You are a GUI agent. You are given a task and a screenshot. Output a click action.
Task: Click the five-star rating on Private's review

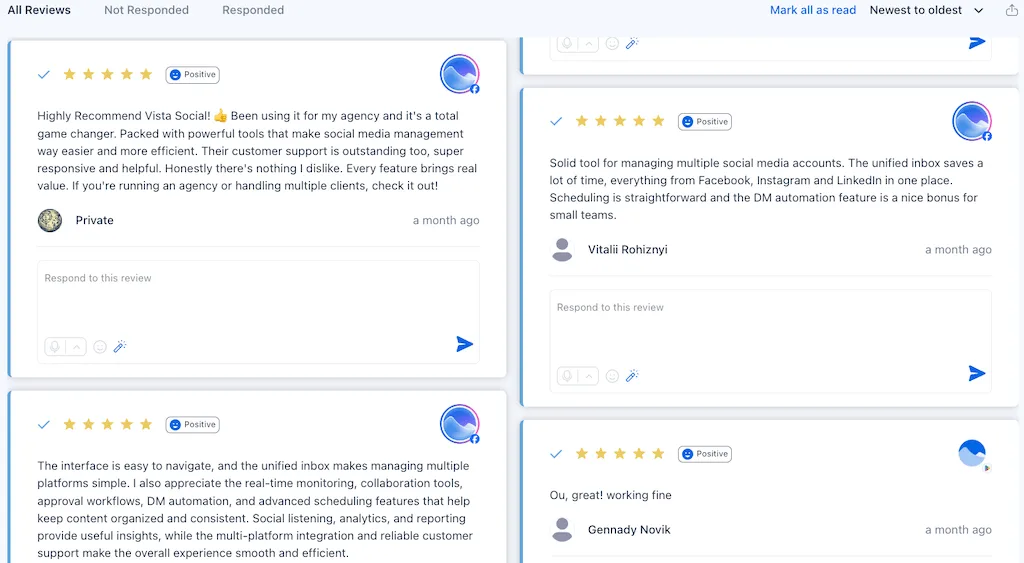(x=107, y=74)
